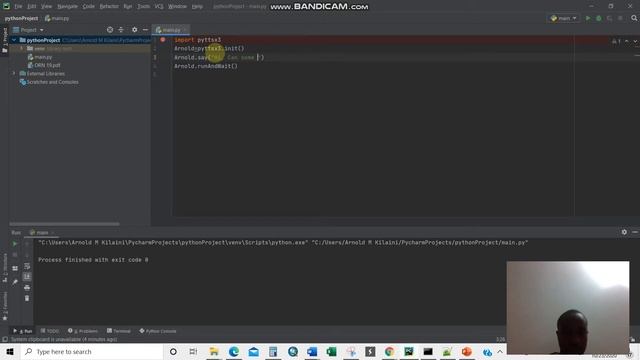Click restore layout icon in Run sidebar
Viewport: 640px width, 360px height.
(x=15, y=268)
